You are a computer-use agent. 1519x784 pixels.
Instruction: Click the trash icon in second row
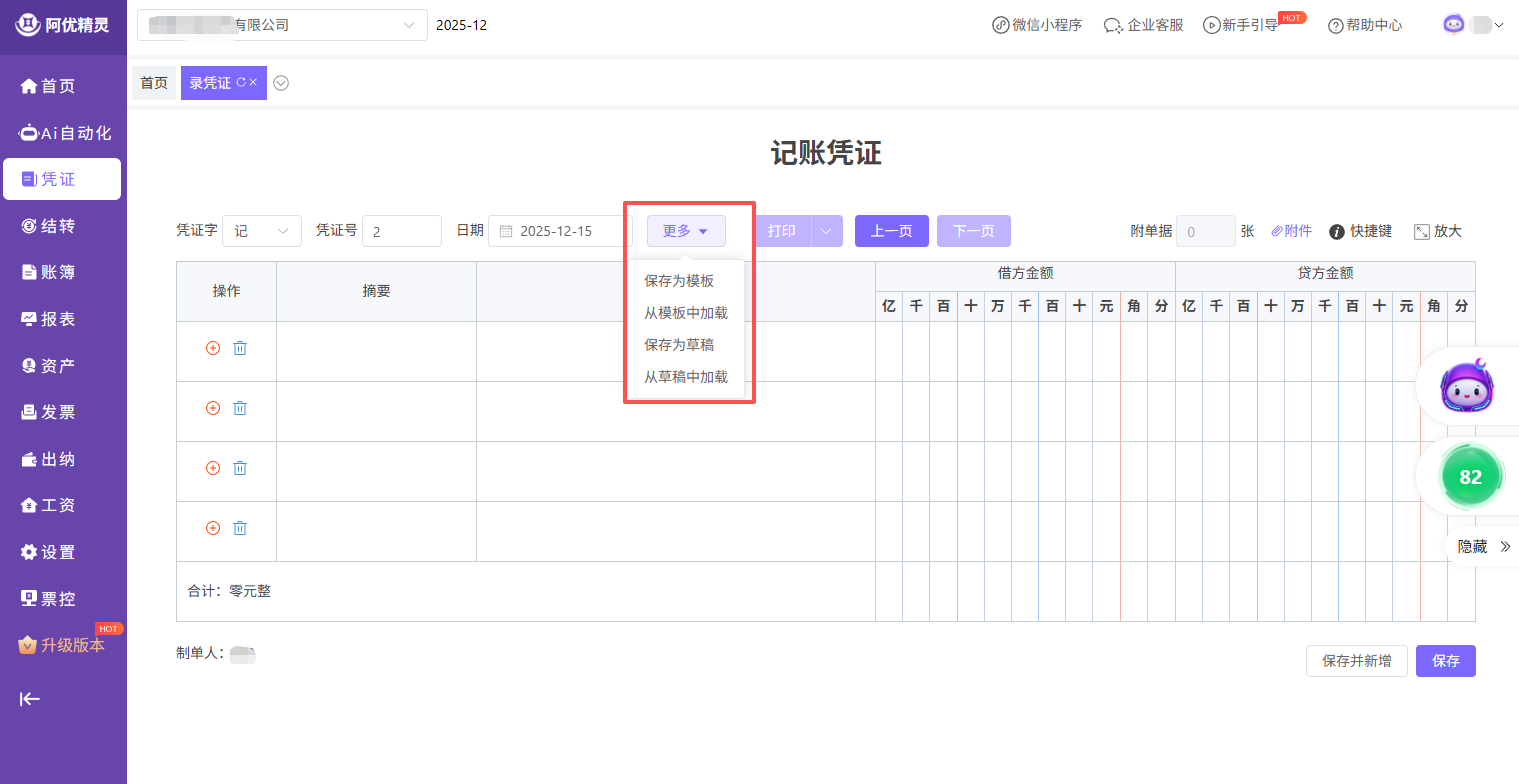click(x=240, y=408)
